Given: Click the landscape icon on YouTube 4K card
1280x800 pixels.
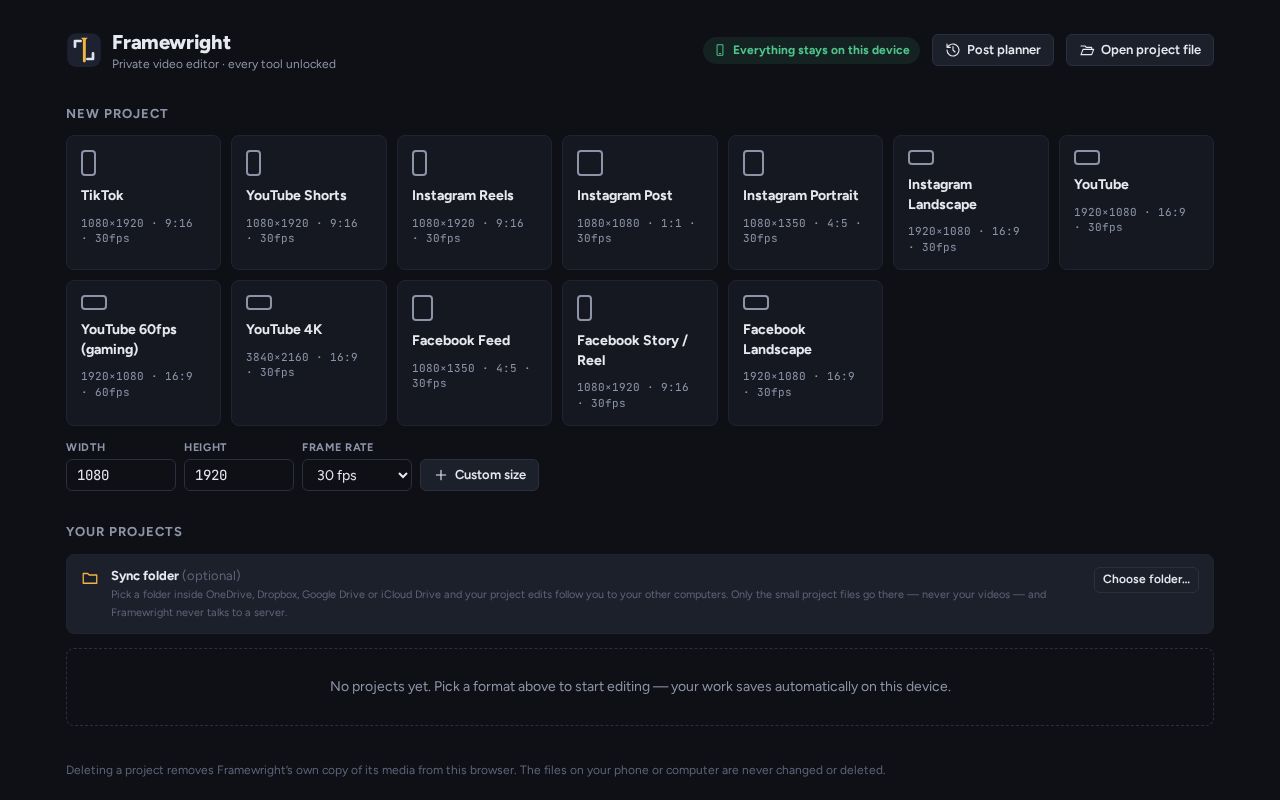Looking at the screenshot, I should tap(259, 302).
